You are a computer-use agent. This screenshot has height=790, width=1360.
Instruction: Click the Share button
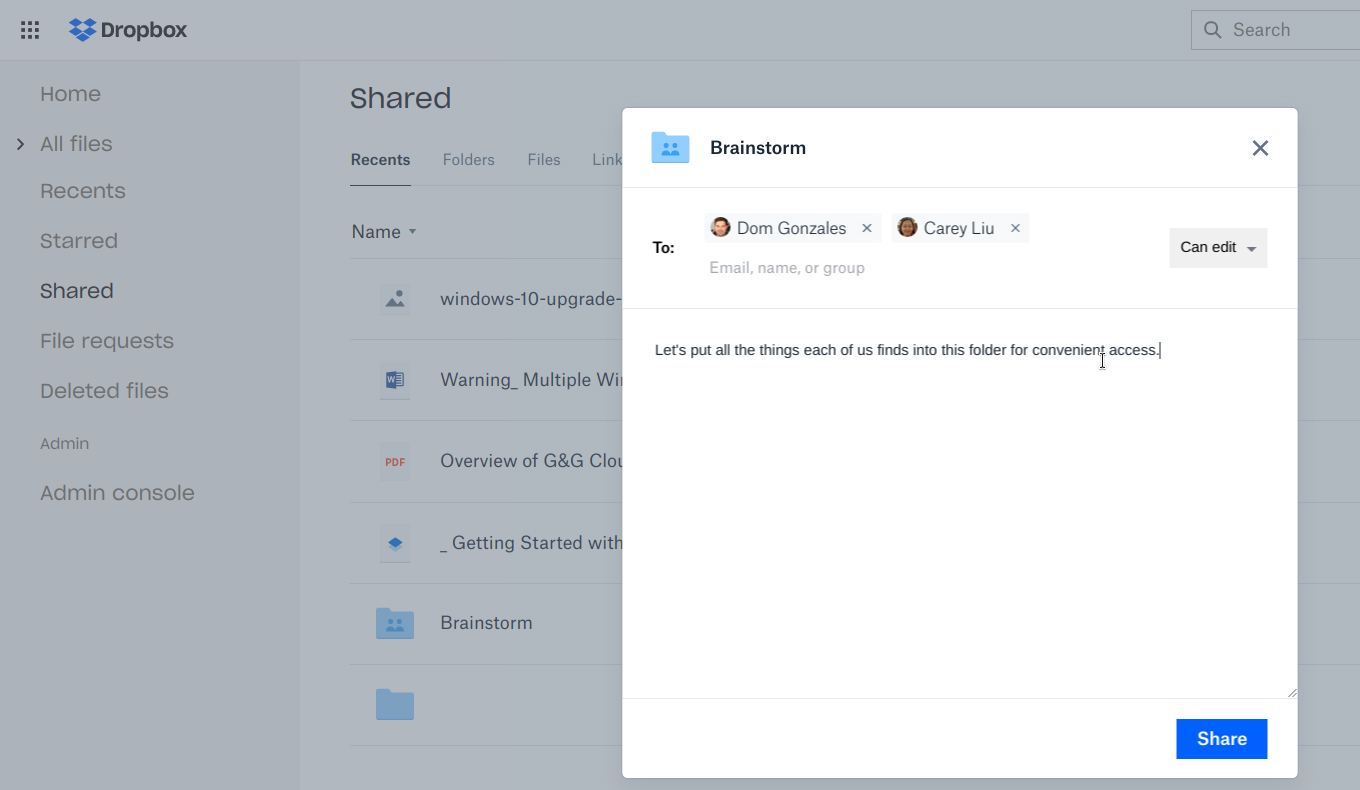1221,738
